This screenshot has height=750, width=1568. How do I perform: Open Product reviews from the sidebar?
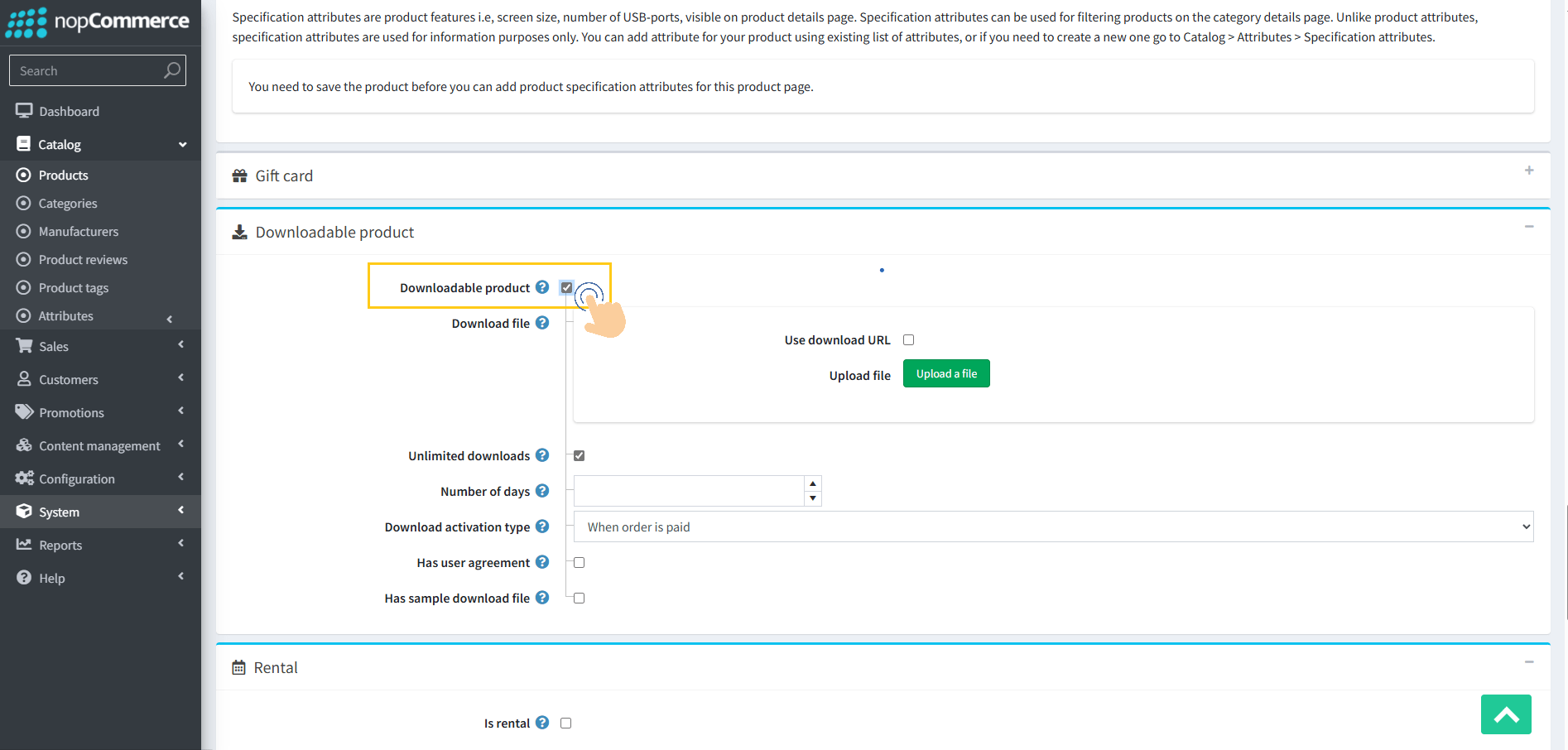click(x=83, y=260)
